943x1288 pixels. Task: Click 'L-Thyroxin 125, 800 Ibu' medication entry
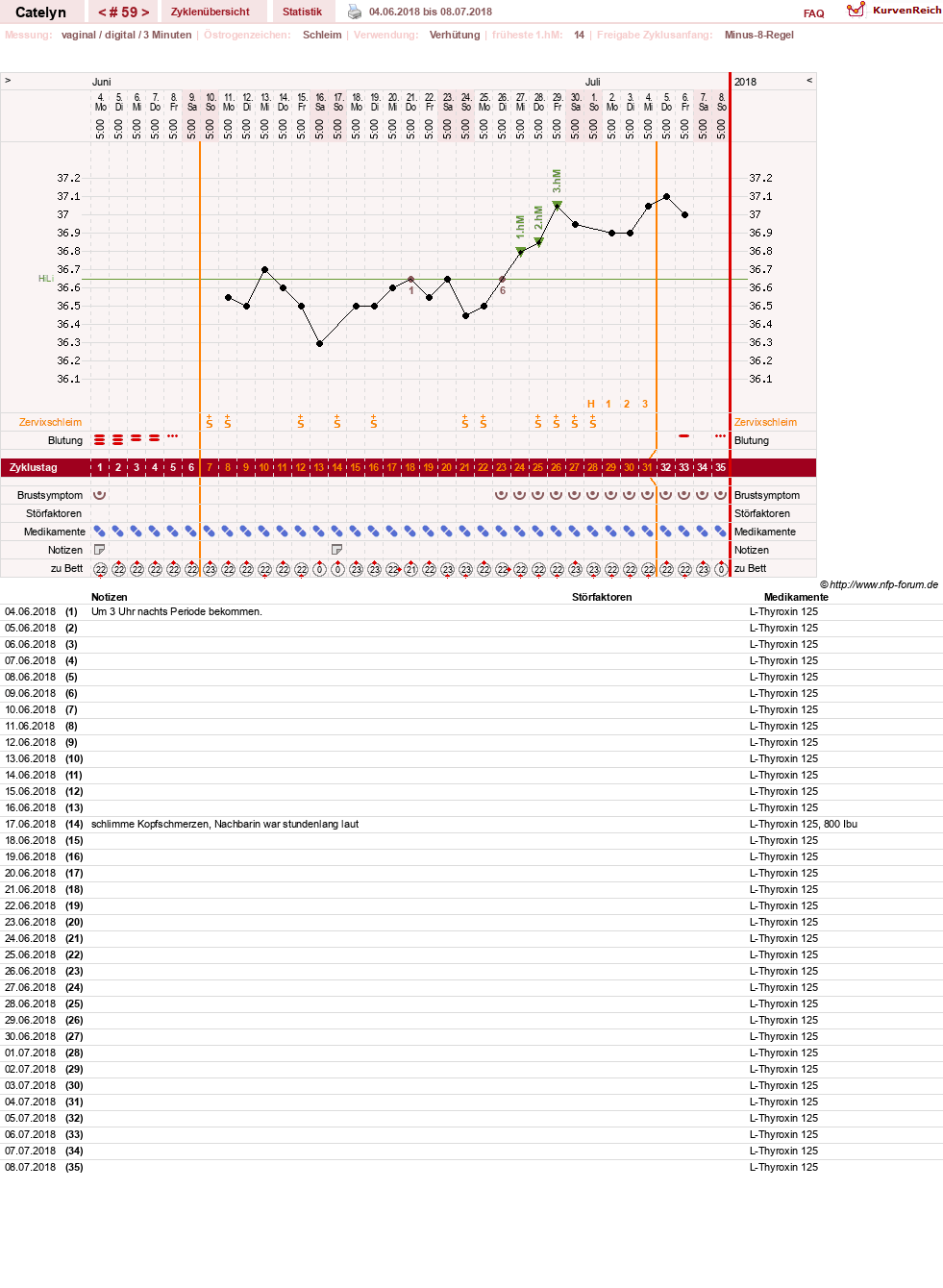(x=804, y=824)
